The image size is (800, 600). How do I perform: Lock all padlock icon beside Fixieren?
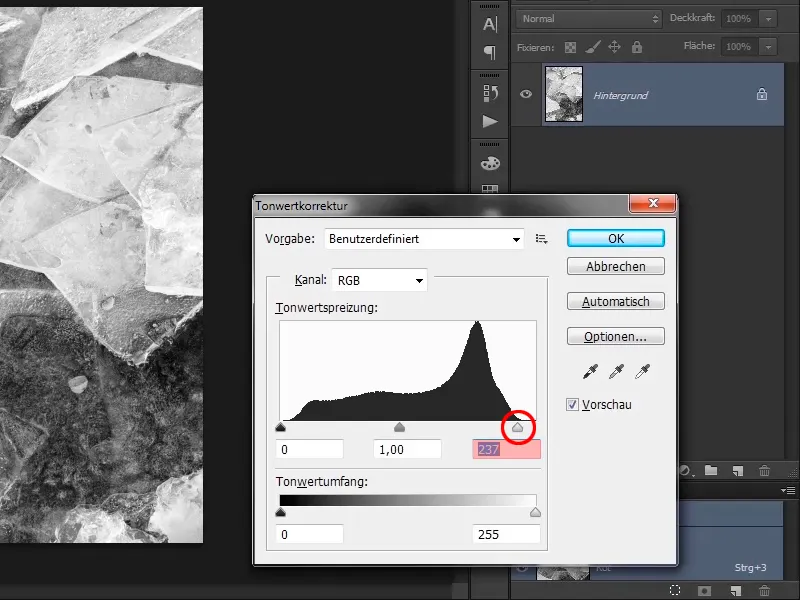[637, 47]
